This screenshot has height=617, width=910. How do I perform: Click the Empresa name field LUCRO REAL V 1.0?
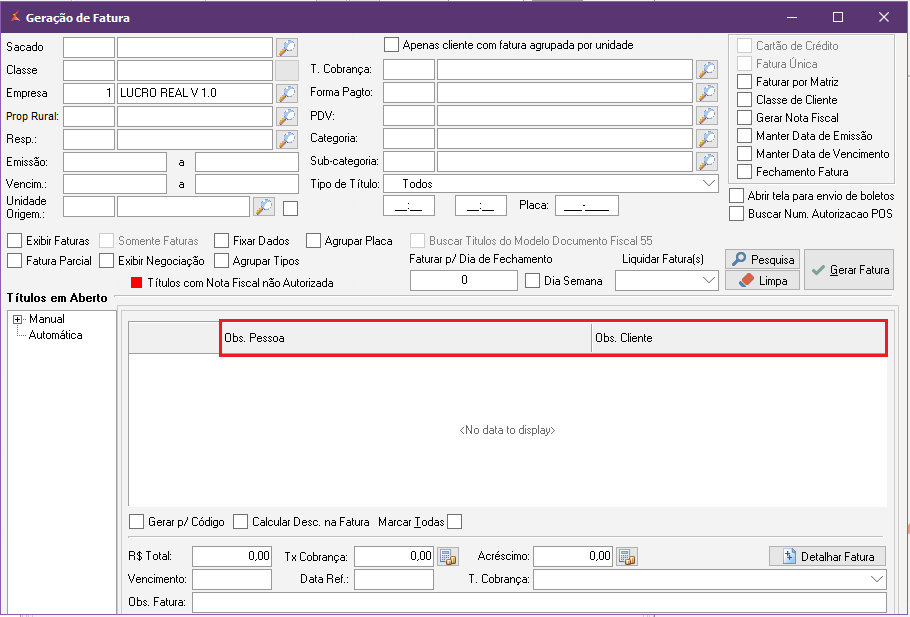pyautogui.click(x=194, y=93)
